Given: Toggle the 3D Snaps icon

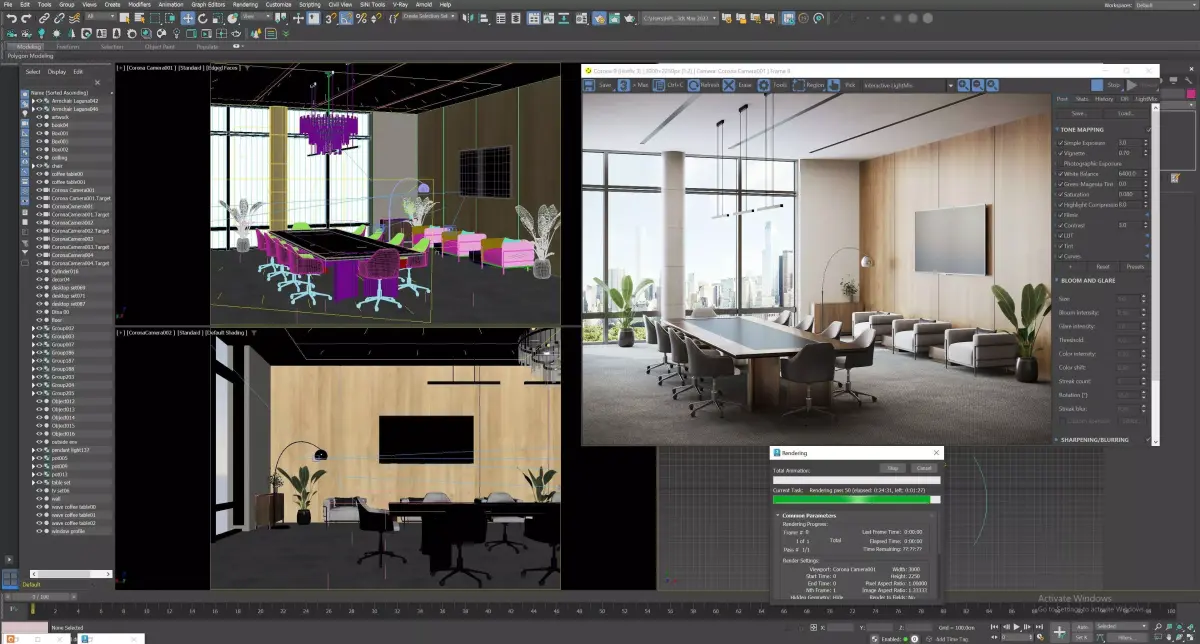Looking at the screenshot, I should [x=330, y=19].
